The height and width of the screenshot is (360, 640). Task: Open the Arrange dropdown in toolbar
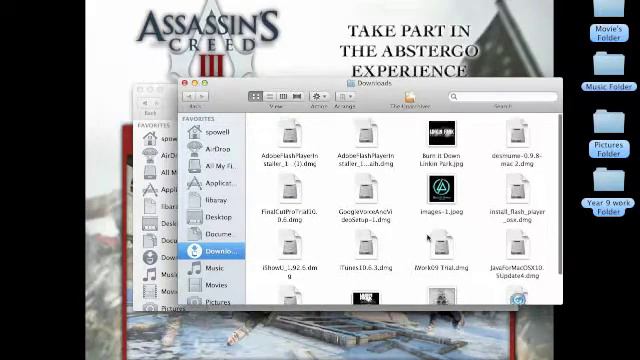coord(345,96)
